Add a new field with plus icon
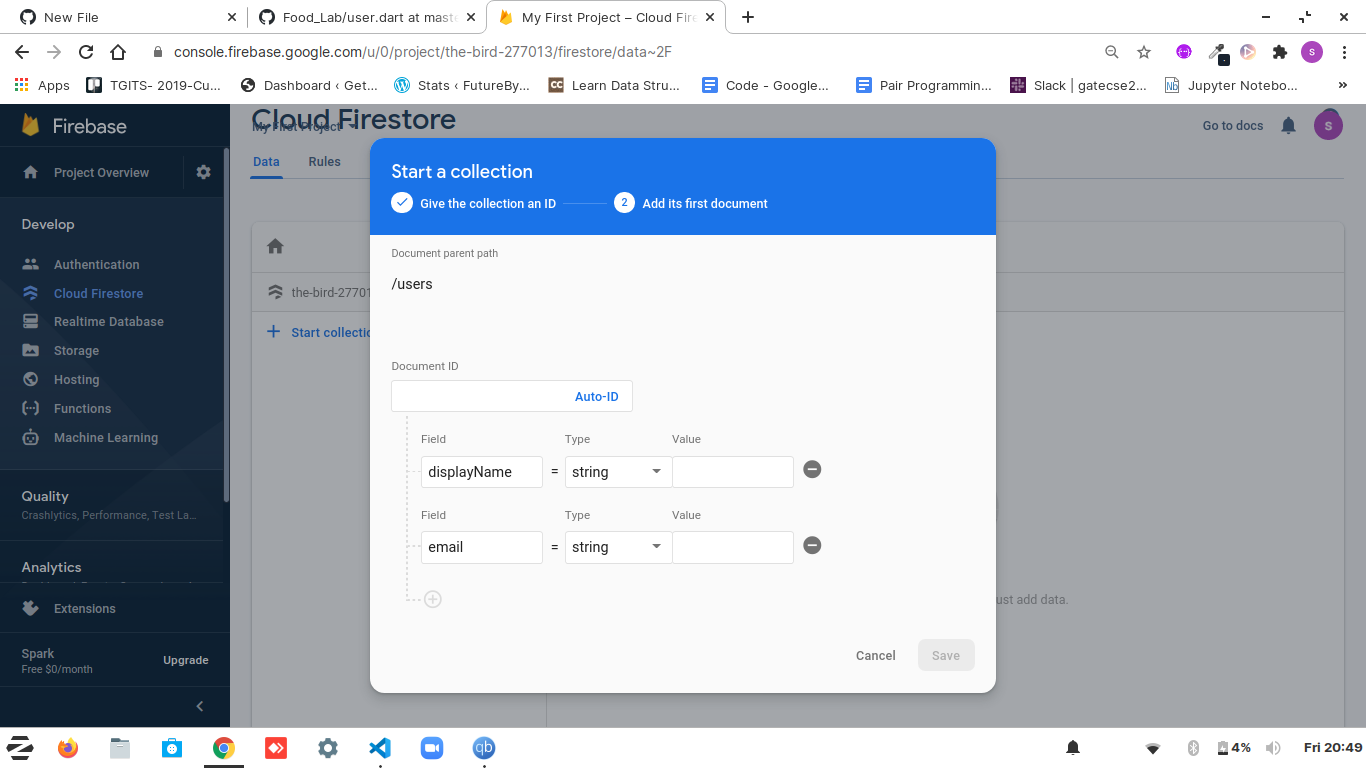The width and height of the screenshot is (1366, 768). 433,599
